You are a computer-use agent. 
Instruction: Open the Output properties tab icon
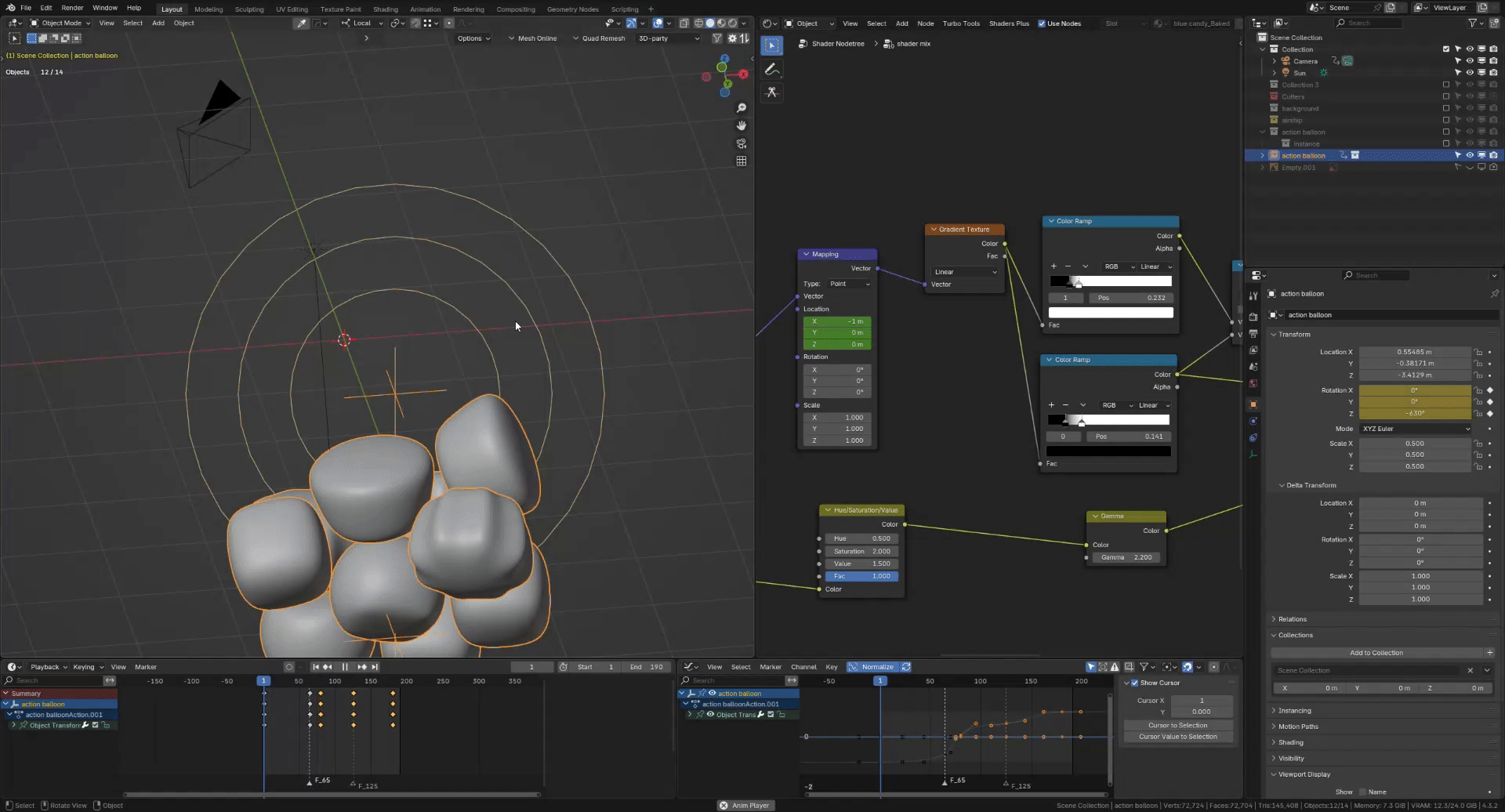pyautogui.click(x=1253, y=334)
